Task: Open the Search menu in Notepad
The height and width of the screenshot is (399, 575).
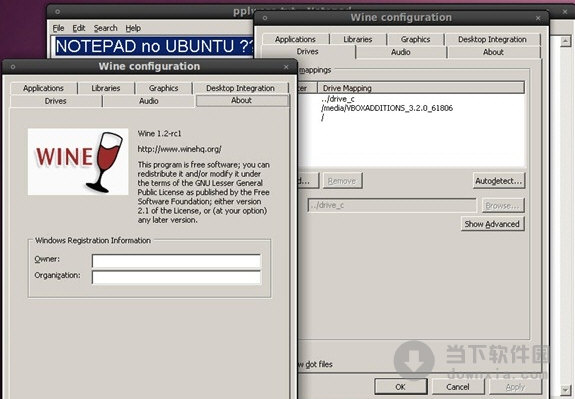Action: point(106,28)
